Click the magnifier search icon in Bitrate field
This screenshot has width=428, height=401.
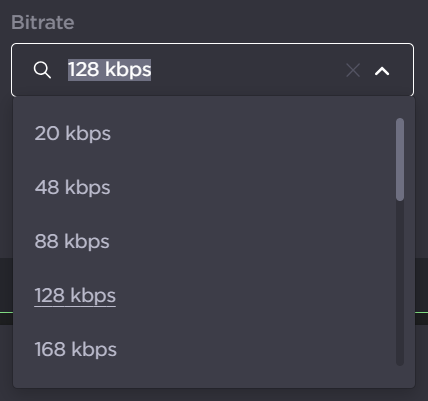pos(42,70)
